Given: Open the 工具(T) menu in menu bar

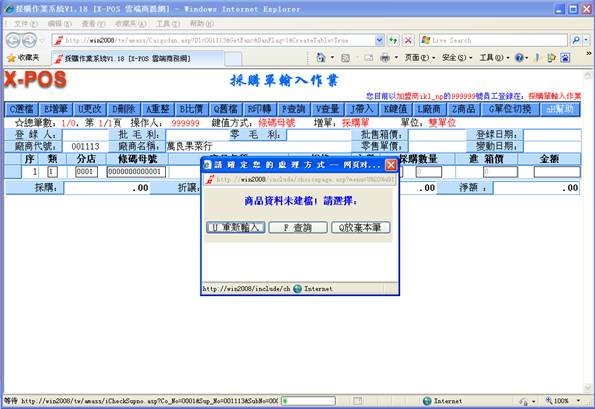Looking at the screenshot, I should coord(169,24).
